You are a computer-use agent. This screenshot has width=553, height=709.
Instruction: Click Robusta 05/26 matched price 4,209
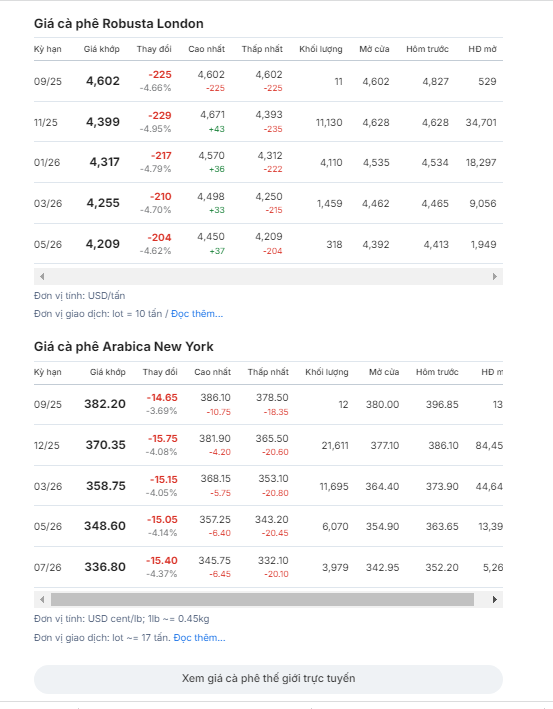103,244
